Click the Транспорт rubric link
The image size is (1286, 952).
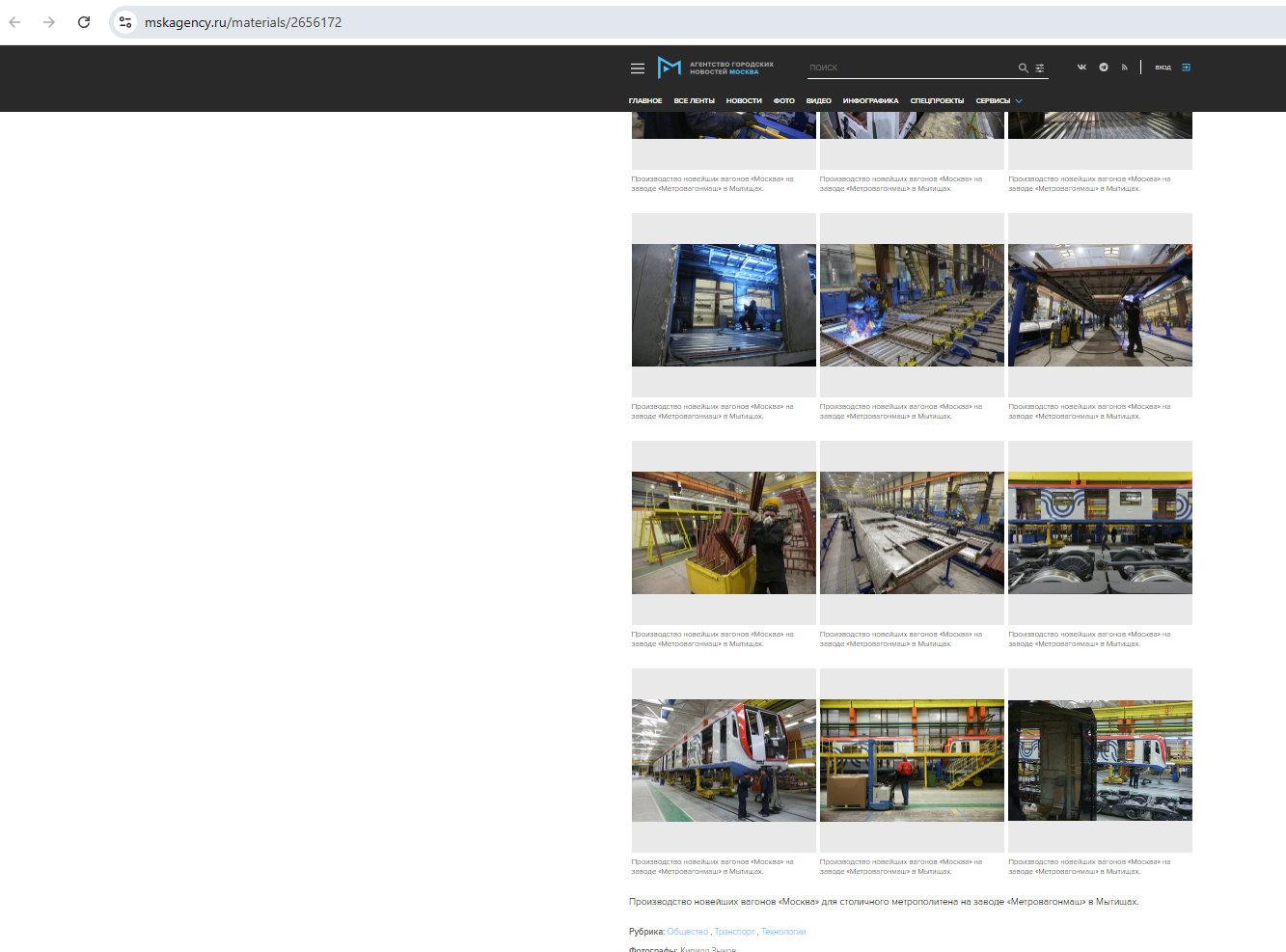tap(734, 932)
